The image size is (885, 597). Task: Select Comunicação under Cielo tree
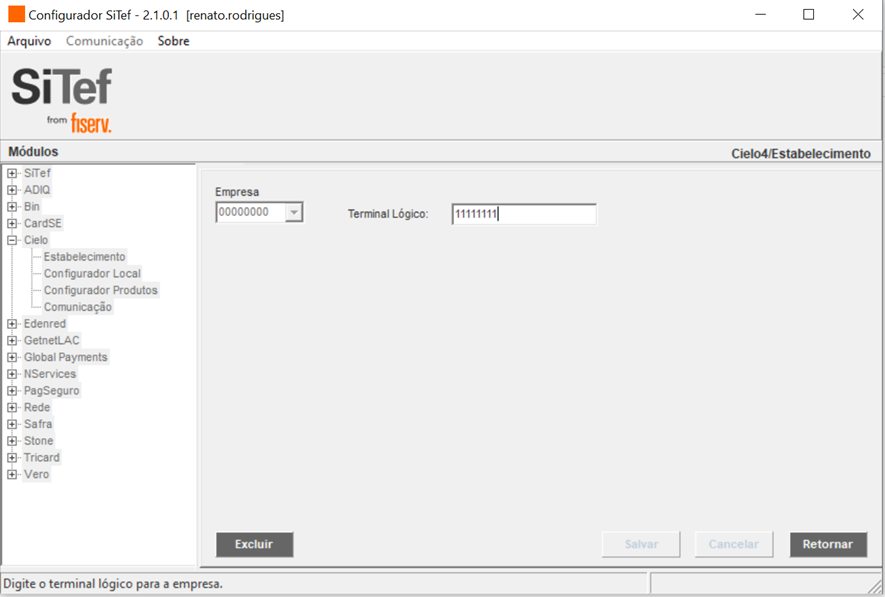click(78, 307)
